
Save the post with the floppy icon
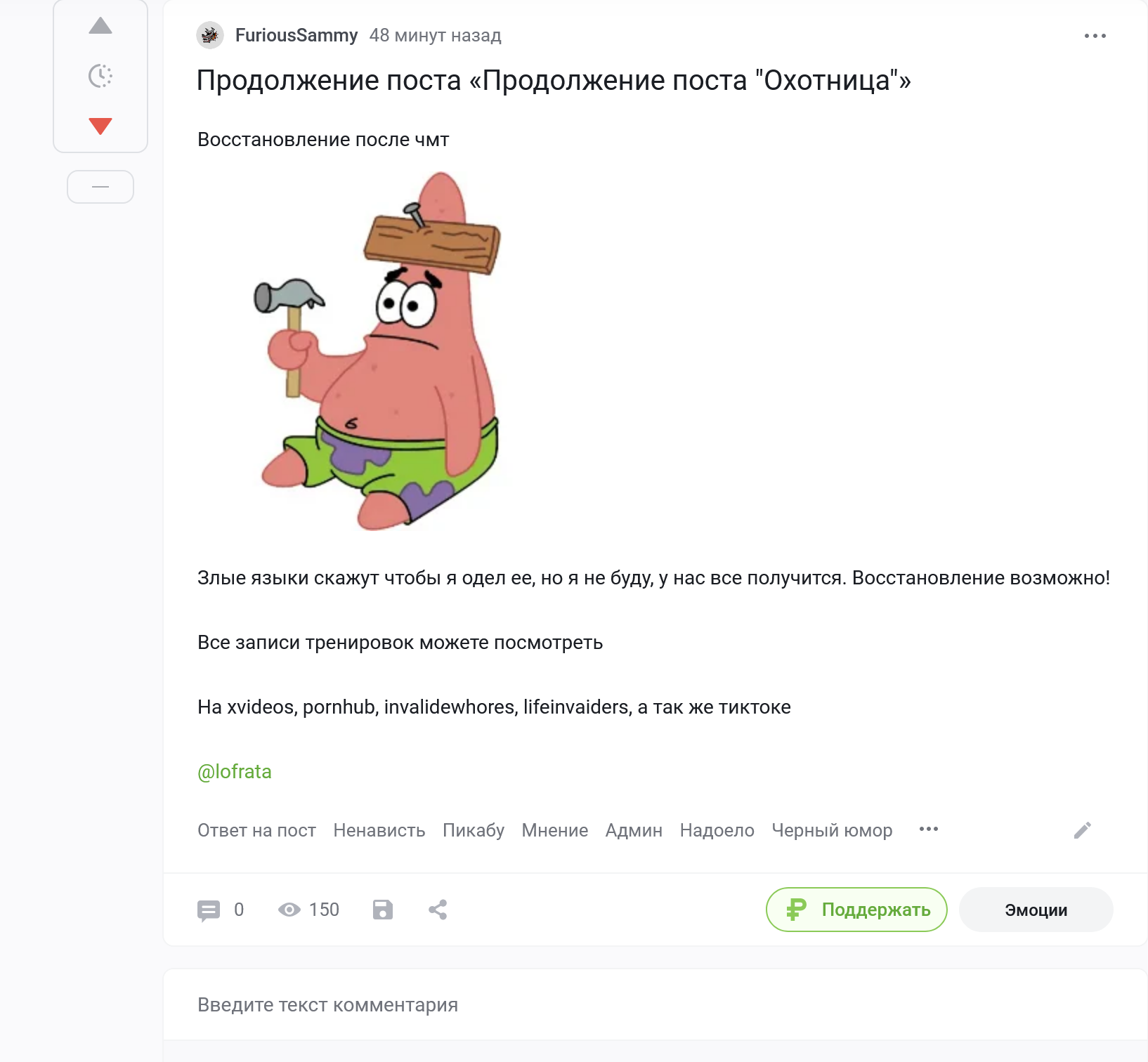[x=383, y=910]
